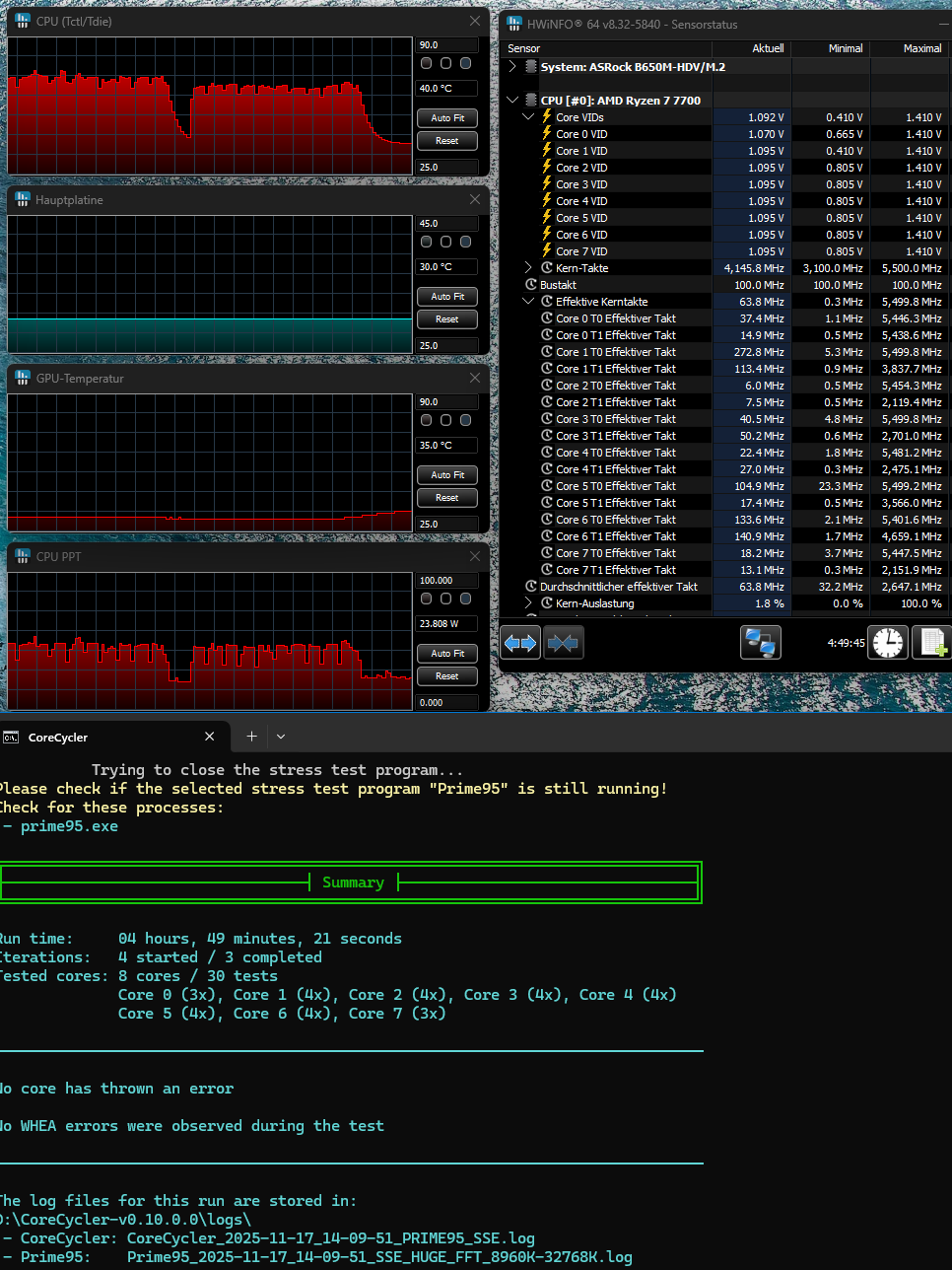The image size is (952, 1270).
Task: Click the lightning icon beside Core 7 VID
Action: click(x=547, y=250)
